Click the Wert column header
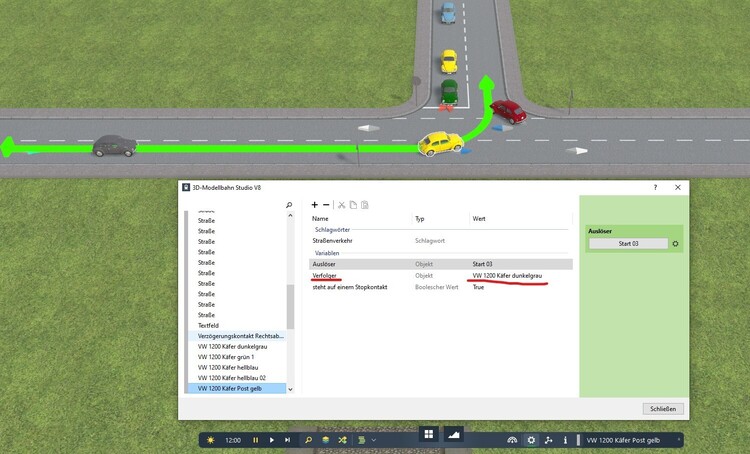Screen dimensions: 750x454 tap(479, 219)
